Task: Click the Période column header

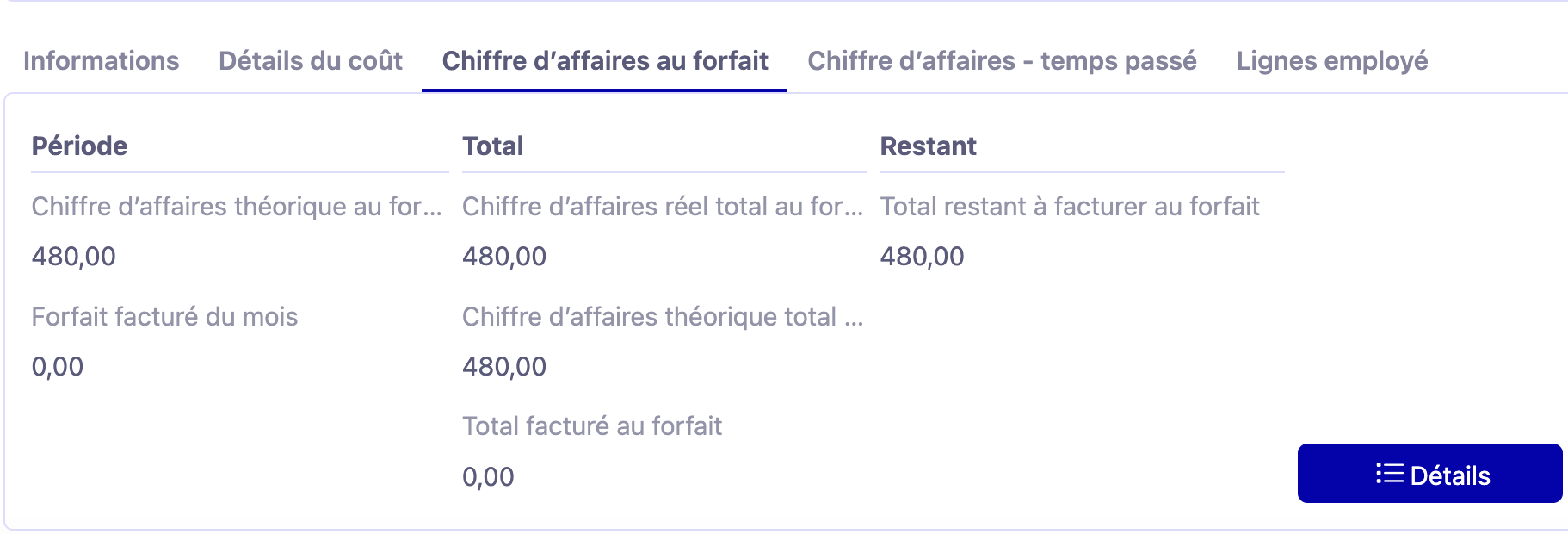Action: pos(78,146)
